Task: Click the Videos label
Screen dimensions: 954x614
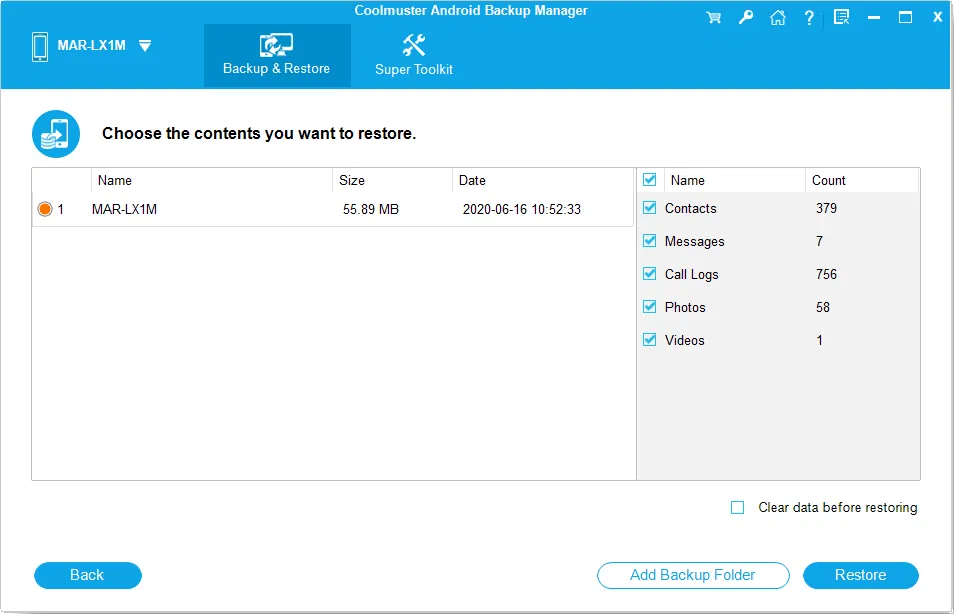Action: (684, 340)
